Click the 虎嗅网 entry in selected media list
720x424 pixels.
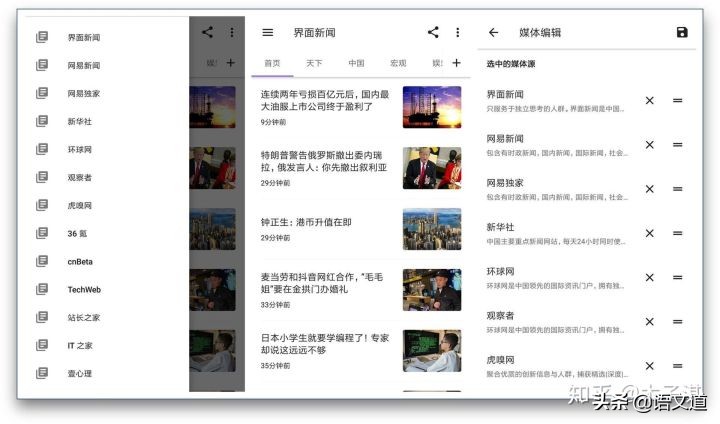555,366
